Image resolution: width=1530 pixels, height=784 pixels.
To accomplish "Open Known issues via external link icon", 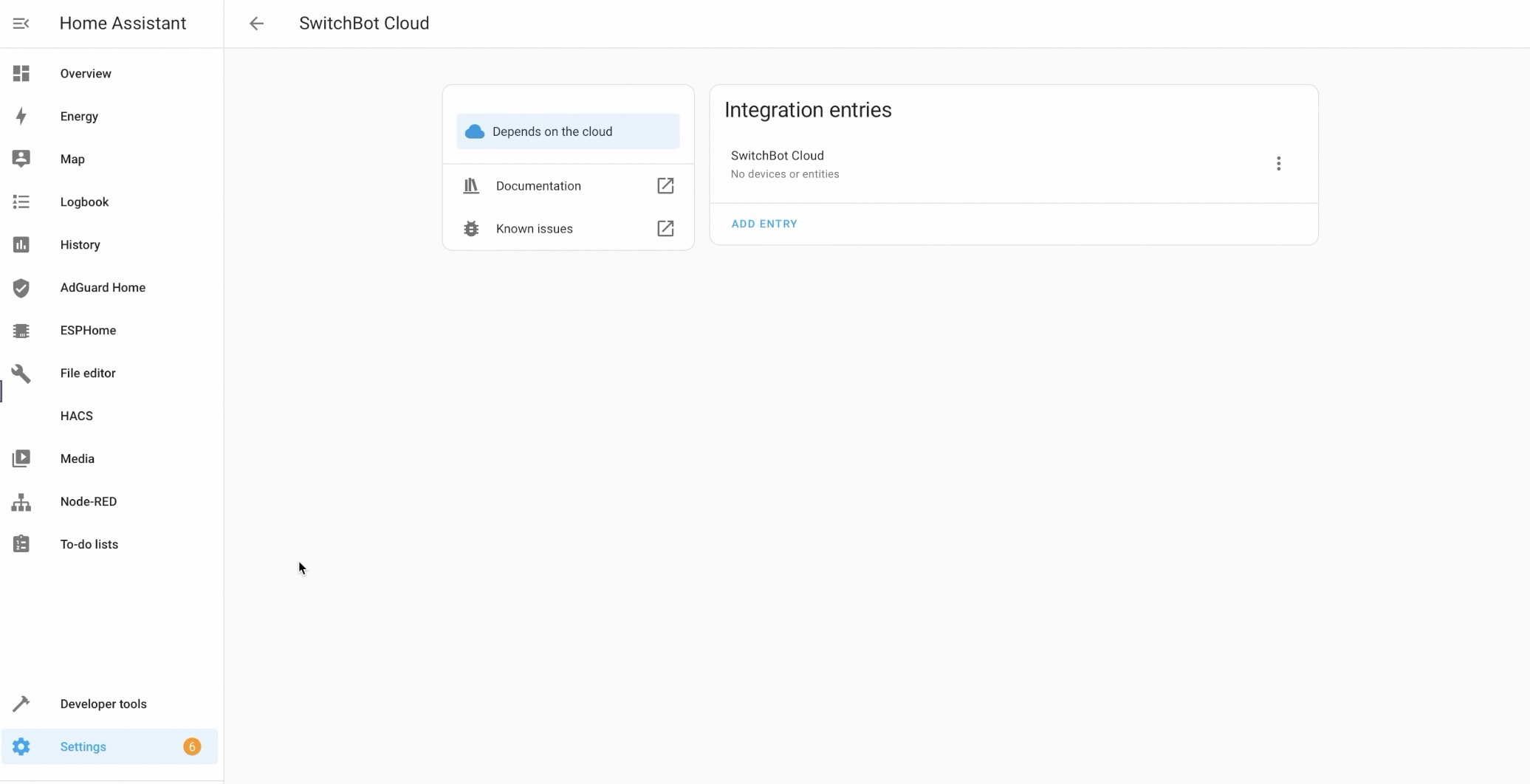I will pyautogui.click(x=665, y=229).
